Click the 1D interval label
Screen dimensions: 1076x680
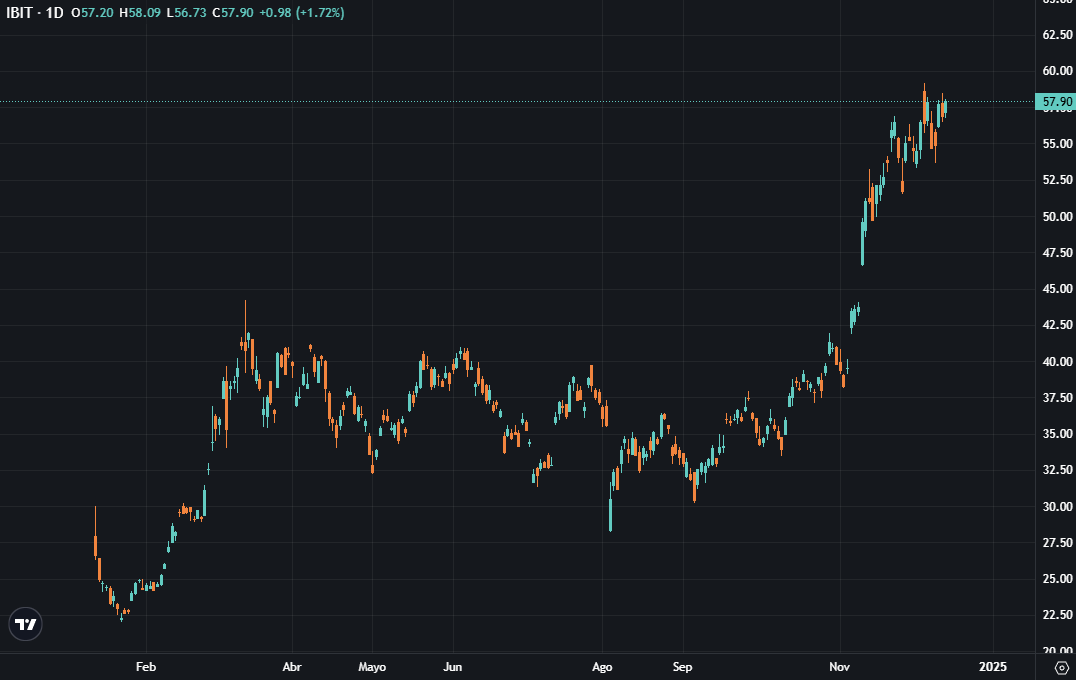point(54,12)
